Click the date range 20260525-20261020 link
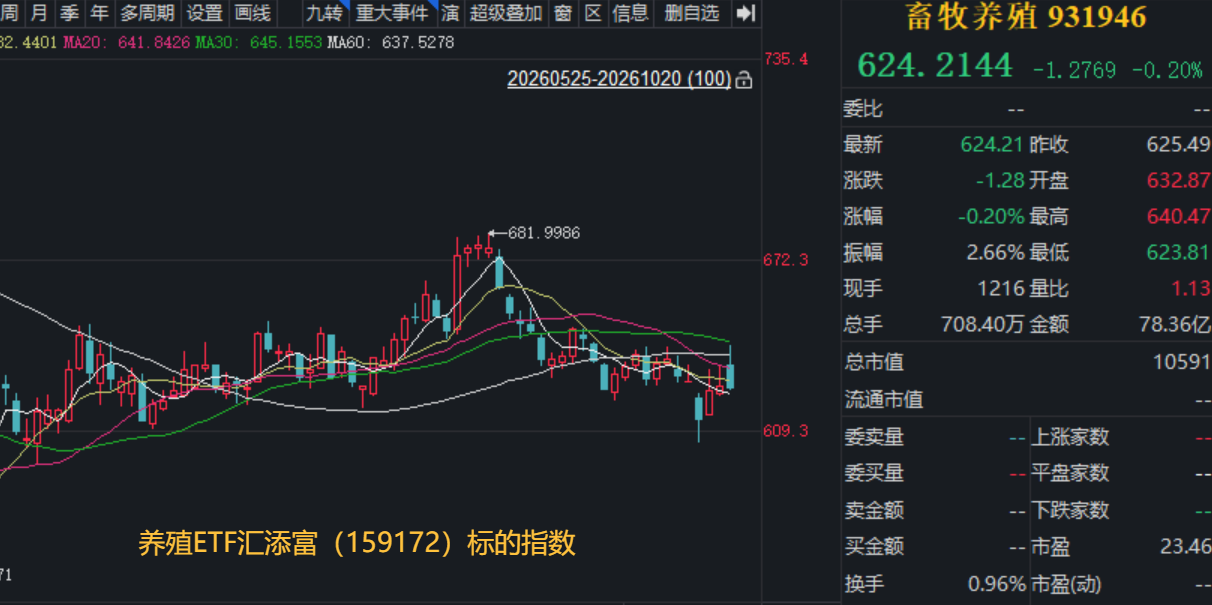Screen dimensions: 1212x605 (x=619, y=79)
